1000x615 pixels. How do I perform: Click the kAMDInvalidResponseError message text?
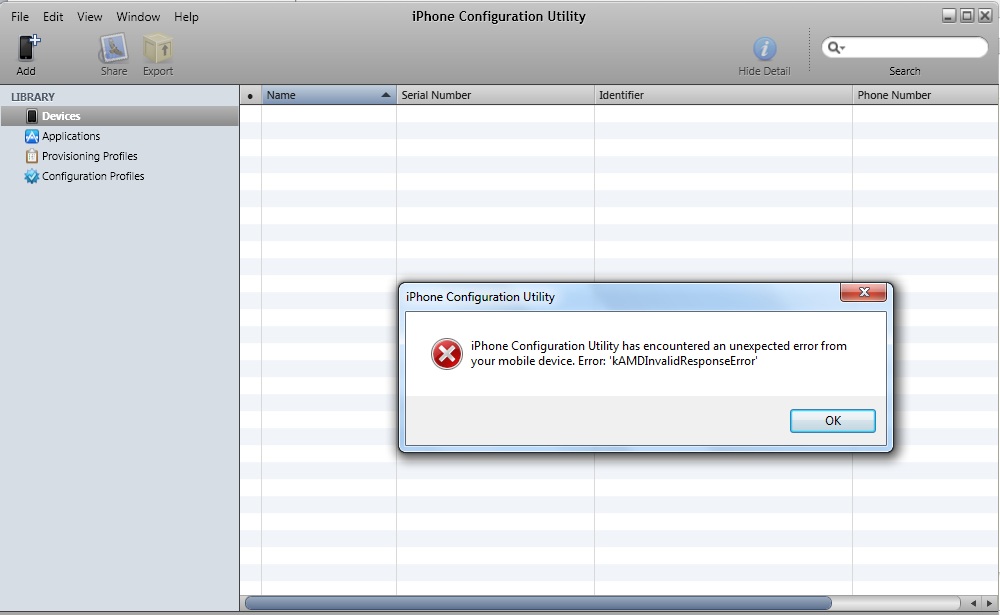(x=683, y=361)
